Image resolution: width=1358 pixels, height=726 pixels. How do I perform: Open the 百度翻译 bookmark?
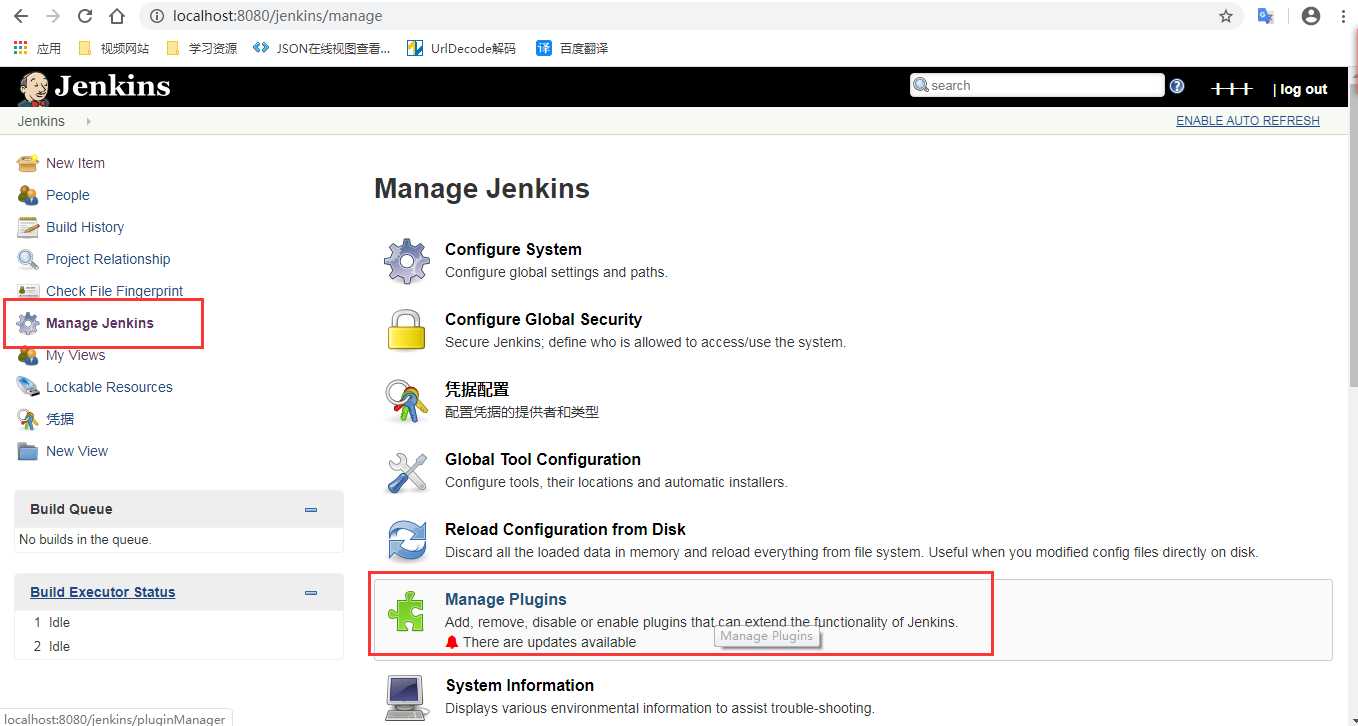[x=572, y=48]
